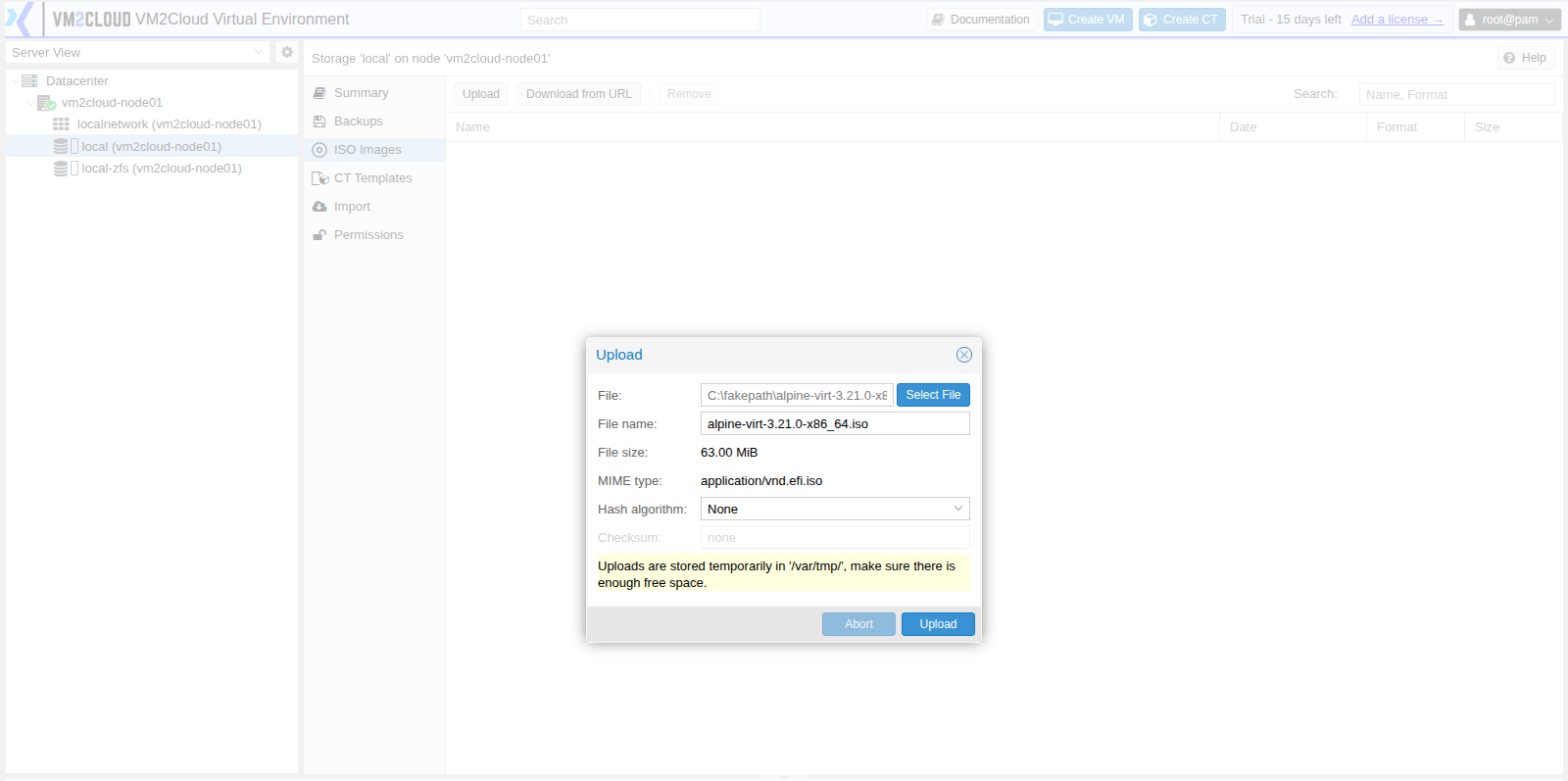1568x781 pixels.
Task: Open the Hash algorithm dropdown
Action: coord(957,509)
